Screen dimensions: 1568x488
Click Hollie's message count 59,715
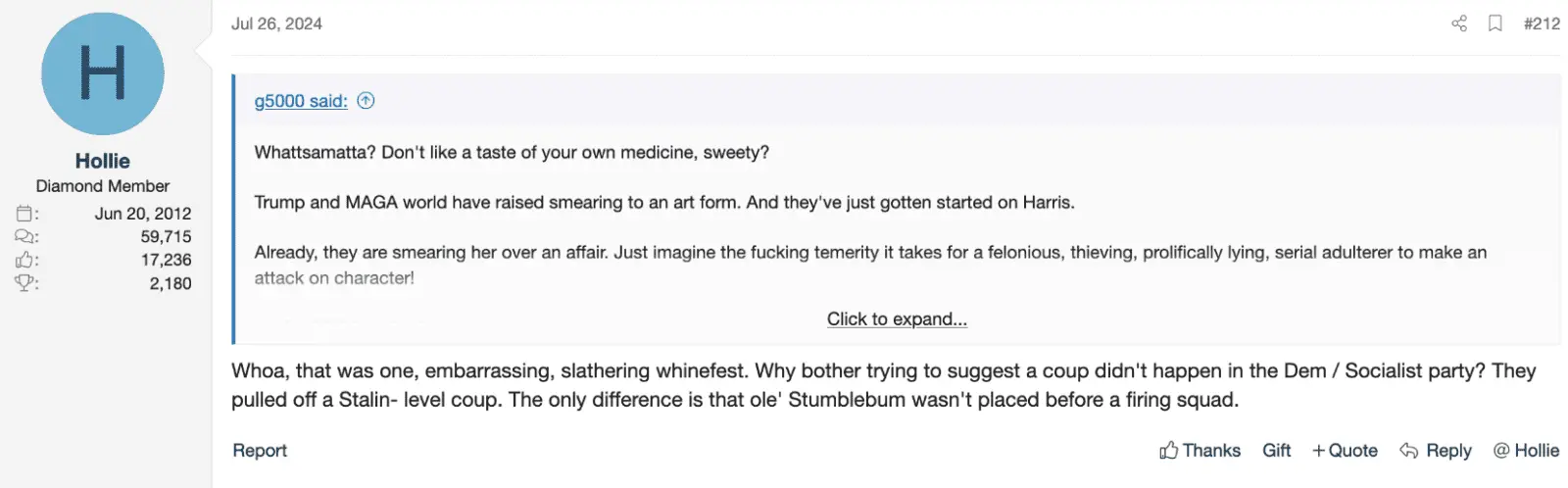click(x=166, y=237)
